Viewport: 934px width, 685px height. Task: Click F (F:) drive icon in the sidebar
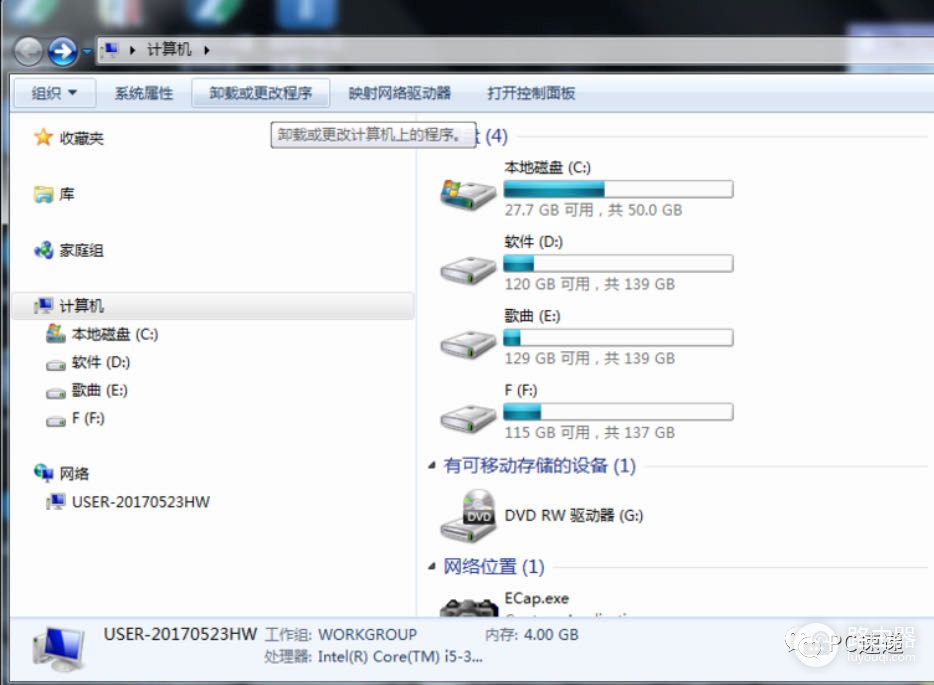point(56,421)
